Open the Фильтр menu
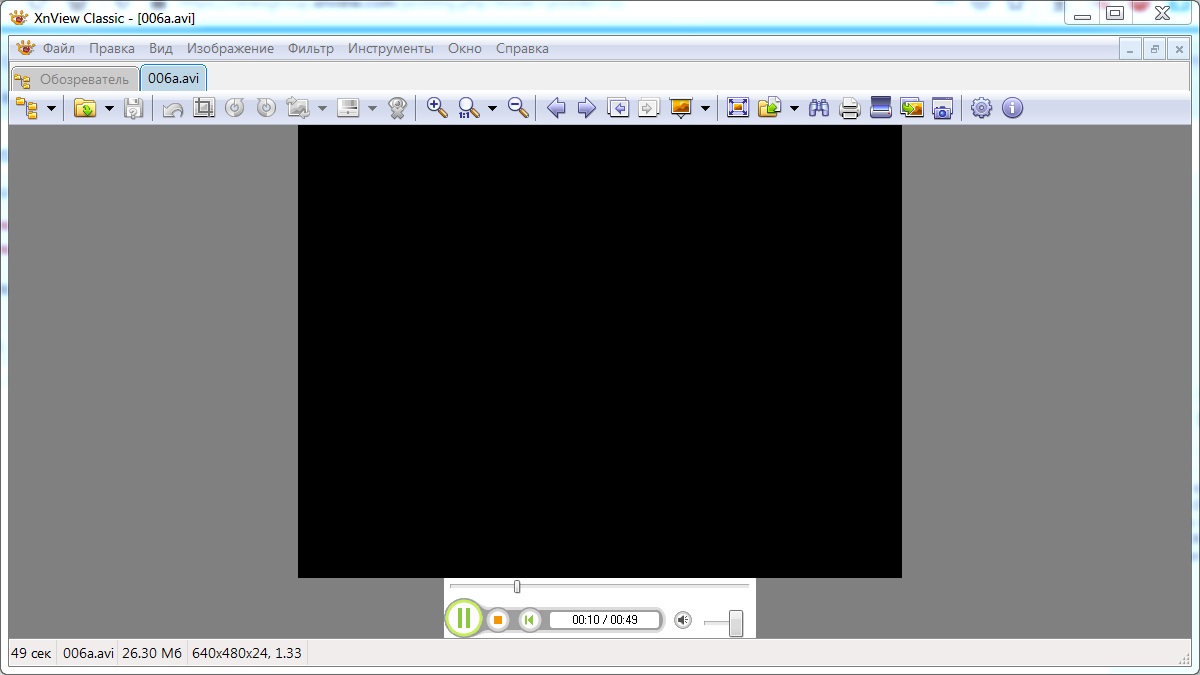1200x675 pixels. [310, 48]
